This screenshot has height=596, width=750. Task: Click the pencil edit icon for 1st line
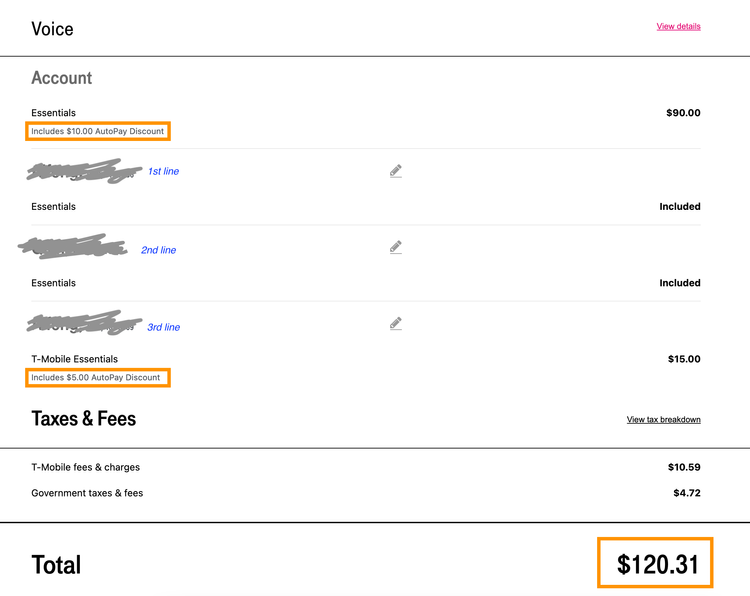(x=396, y=171)
